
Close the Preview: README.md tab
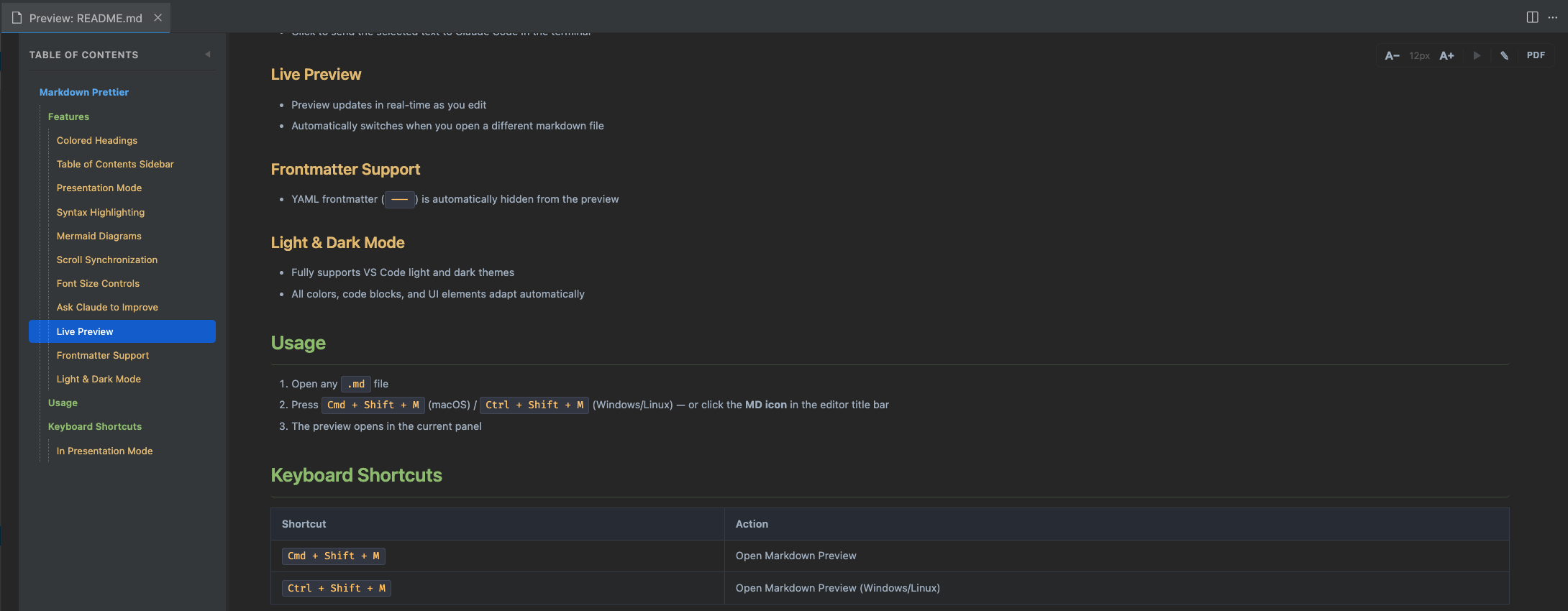(x=158, y=17)
